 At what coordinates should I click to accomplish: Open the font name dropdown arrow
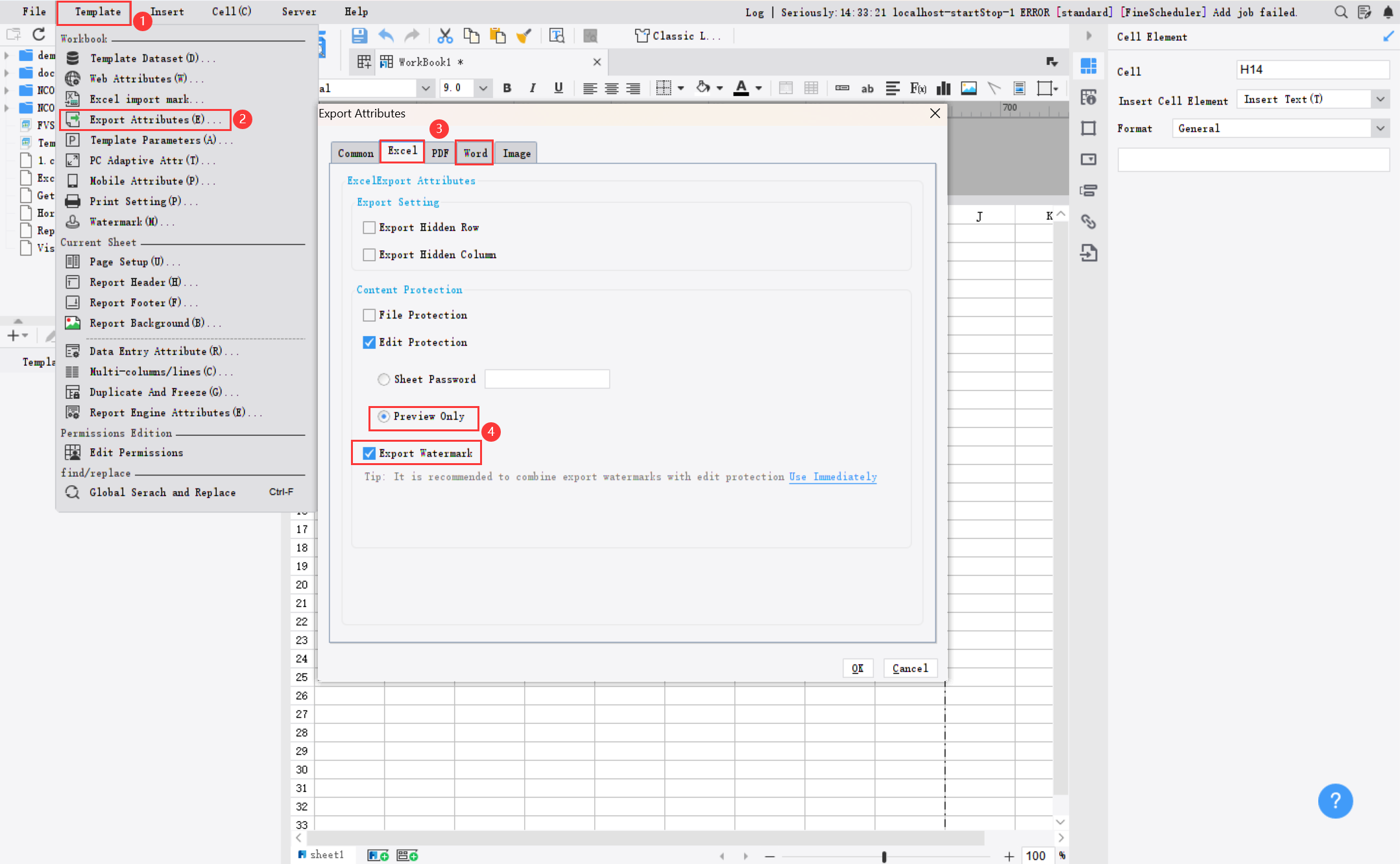click(425, 88)
